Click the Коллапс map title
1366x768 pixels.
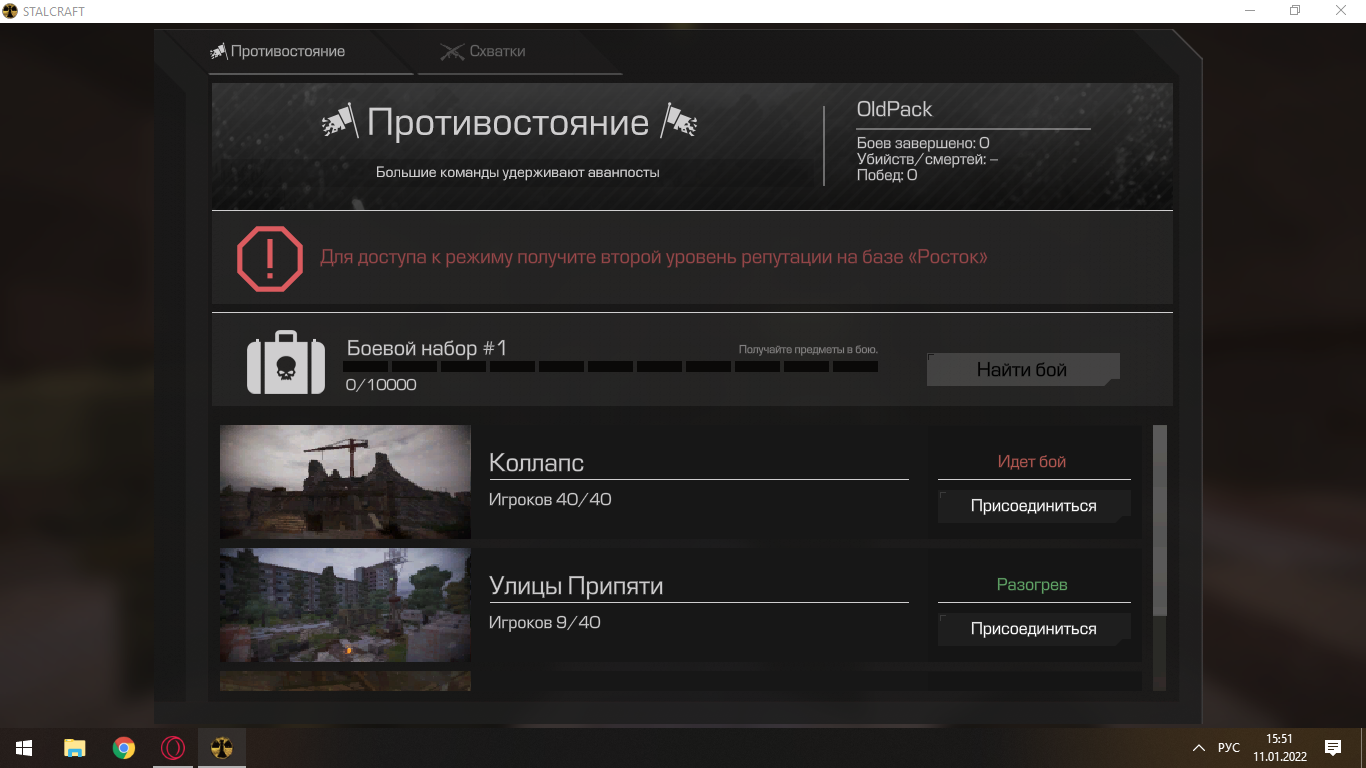point(536,463)
